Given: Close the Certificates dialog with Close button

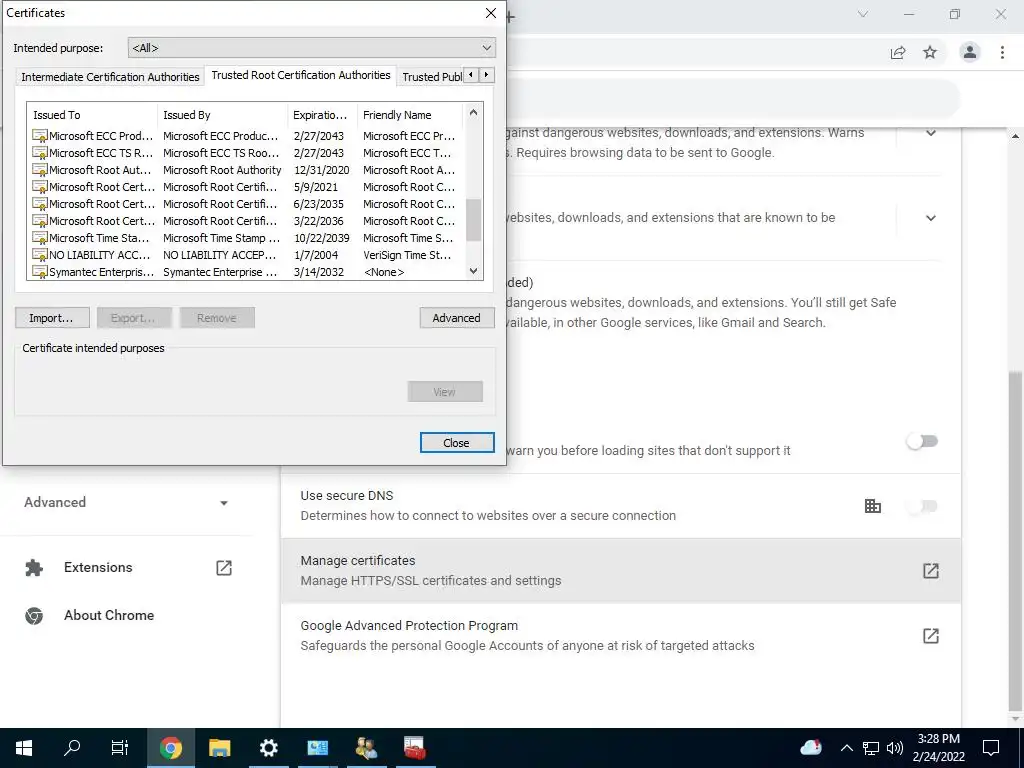Looking at the screenshot, I should 456,443.
